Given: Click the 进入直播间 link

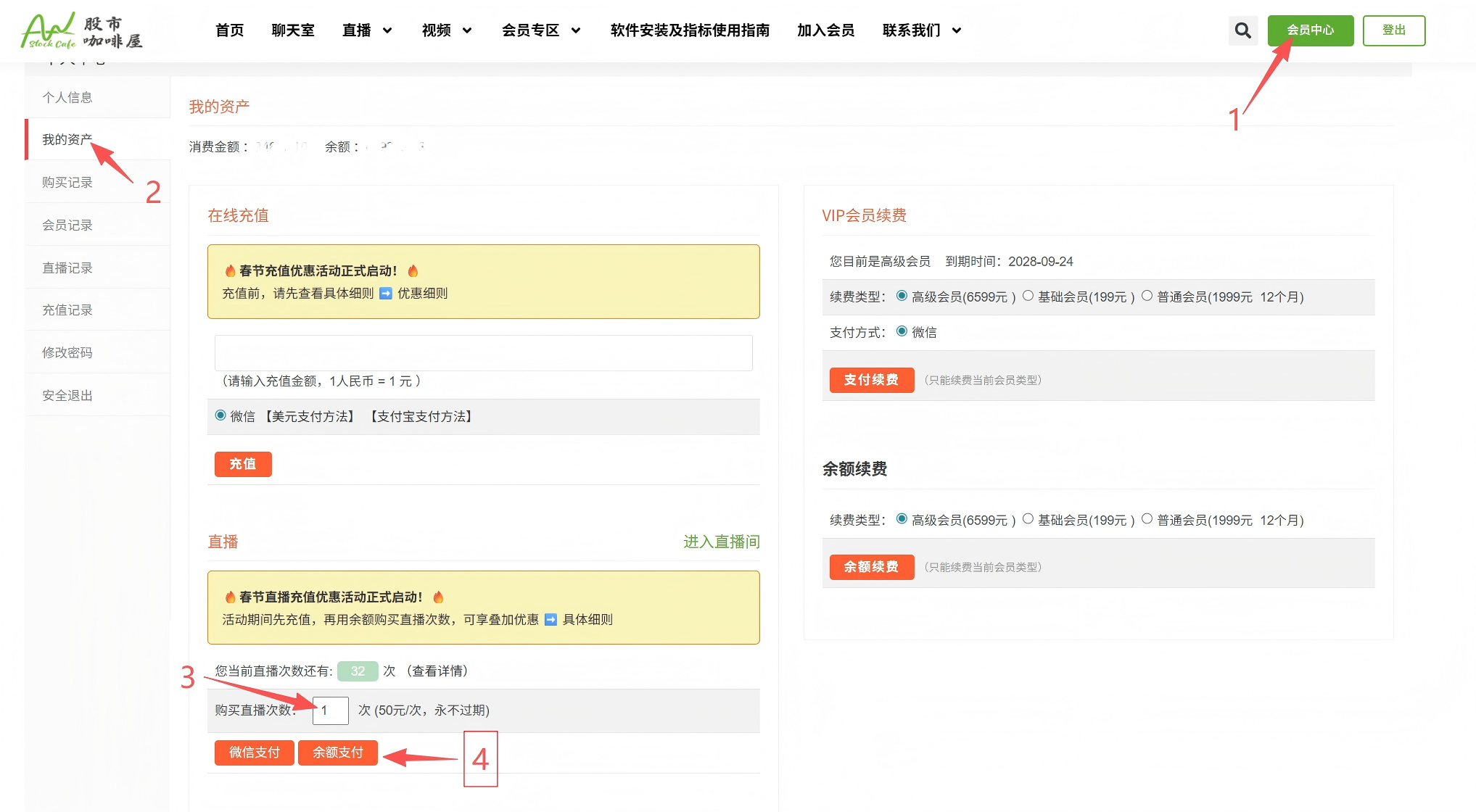Looking at the screenshot, I should [x=721, y=542].
